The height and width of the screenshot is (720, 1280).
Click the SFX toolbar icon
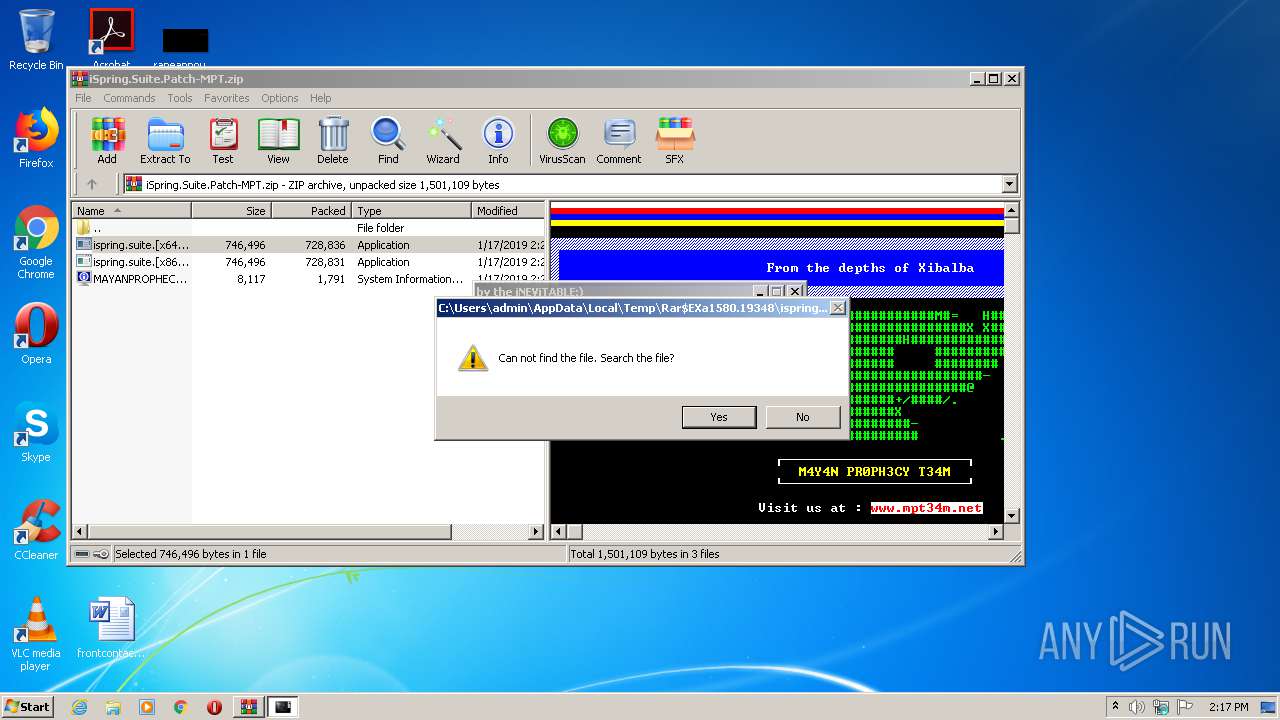coord(675,140)
